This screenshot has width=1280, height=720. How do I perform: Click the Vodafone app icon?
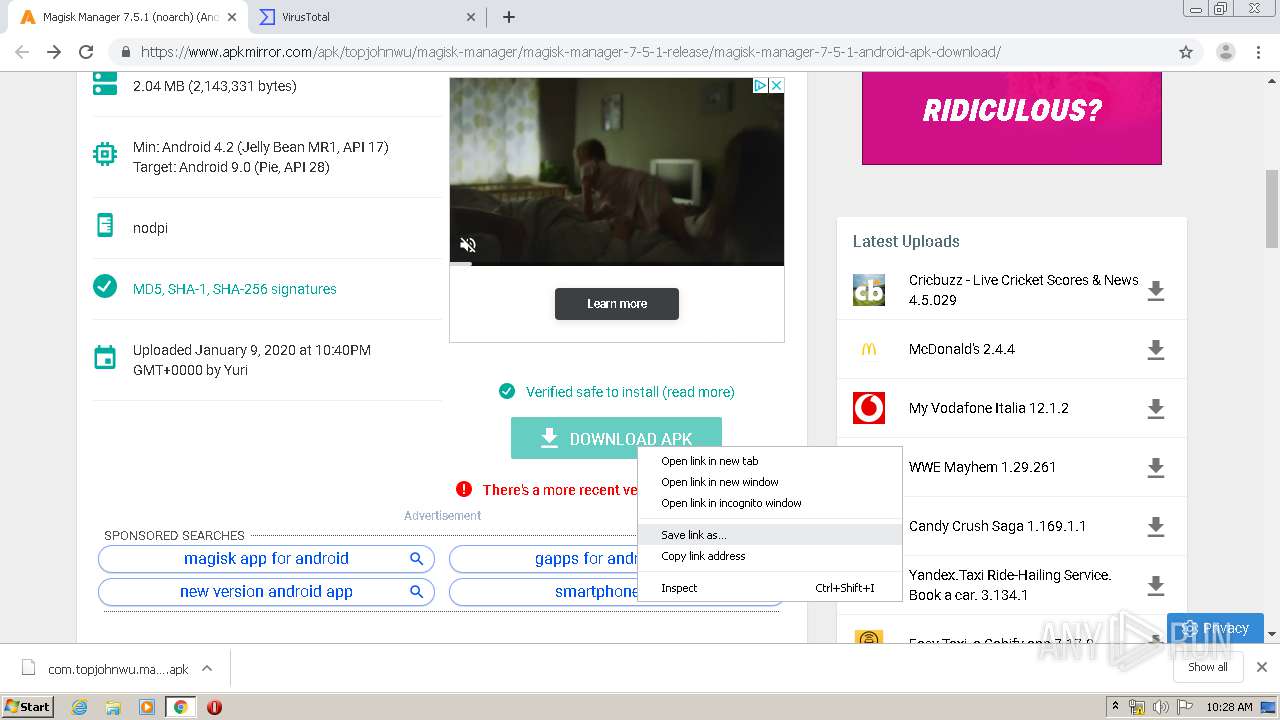pyautogui.click(x=869, y=408)
